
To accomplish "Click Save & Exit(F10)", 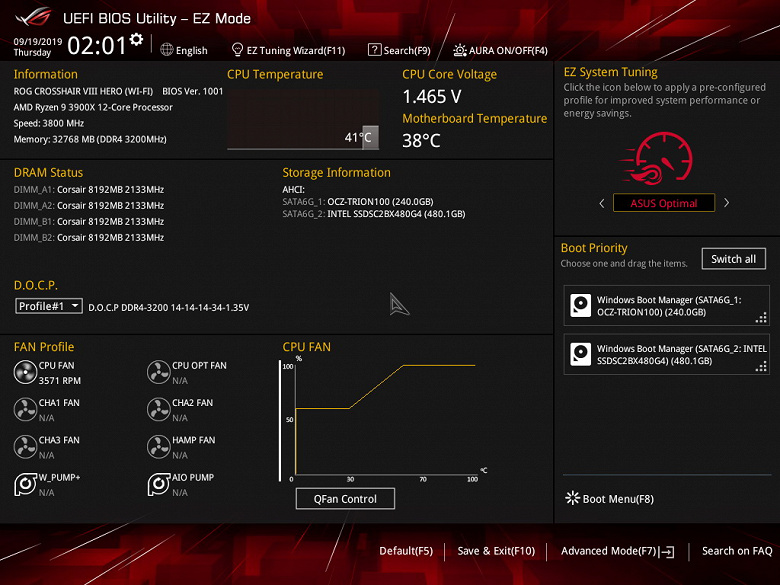I will coord(496,551).
